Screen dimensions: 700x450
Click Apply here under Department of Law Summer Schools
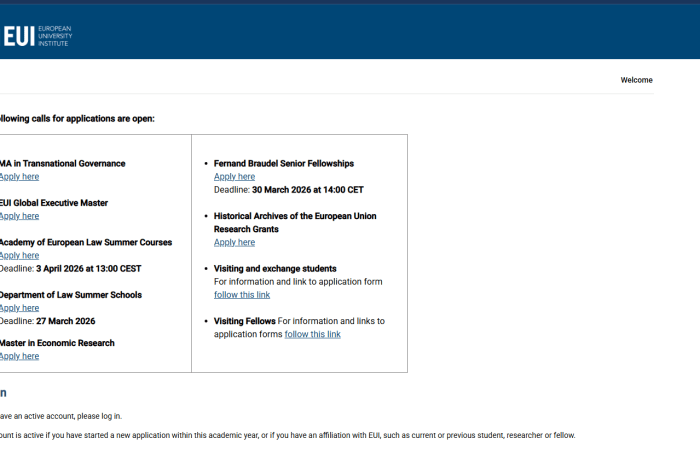pyautogui.click(x=20, y=308)
